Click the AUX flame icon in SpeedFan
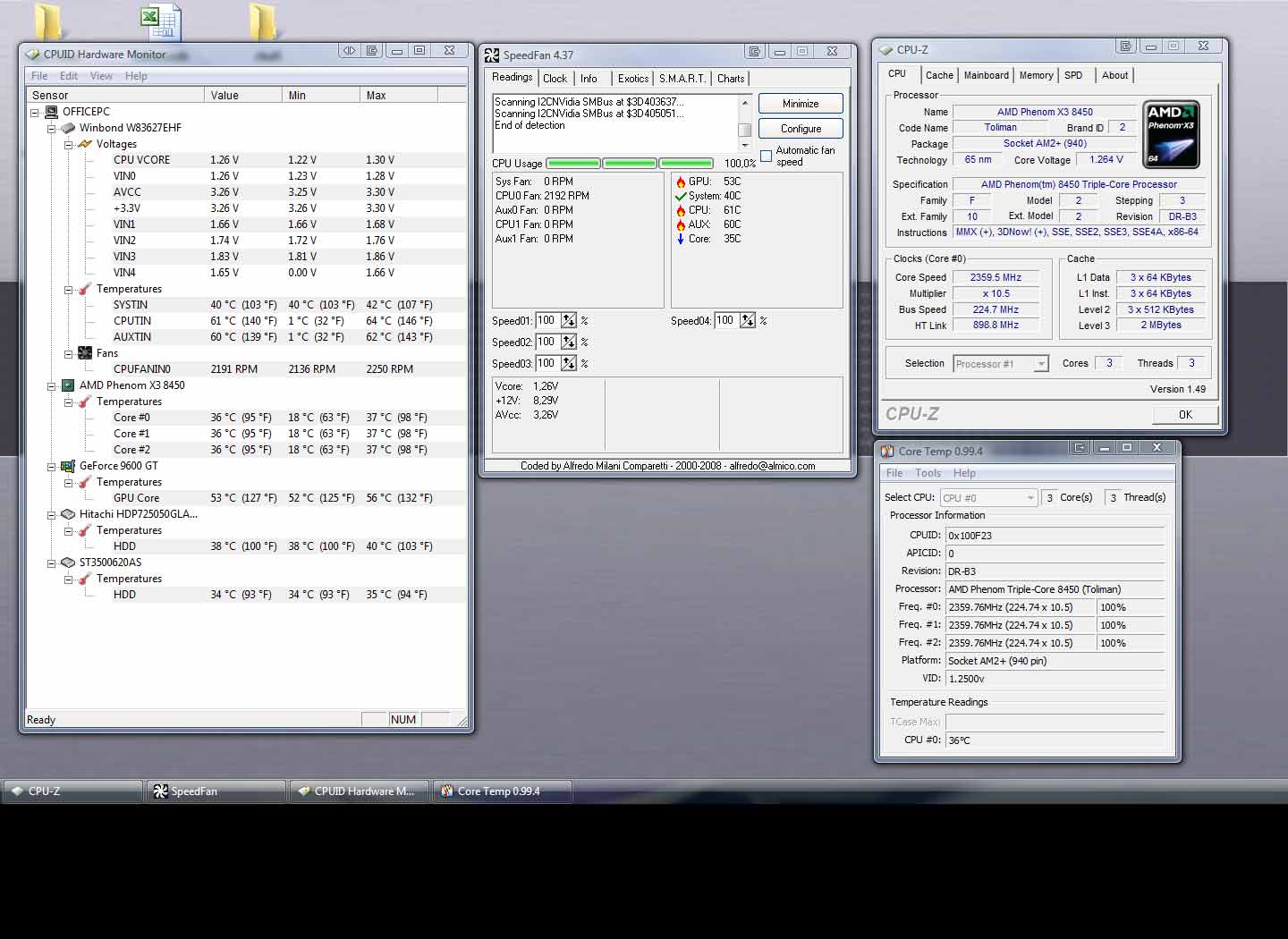The height and width of the screenshot is (939, 1288). (681, 224)
